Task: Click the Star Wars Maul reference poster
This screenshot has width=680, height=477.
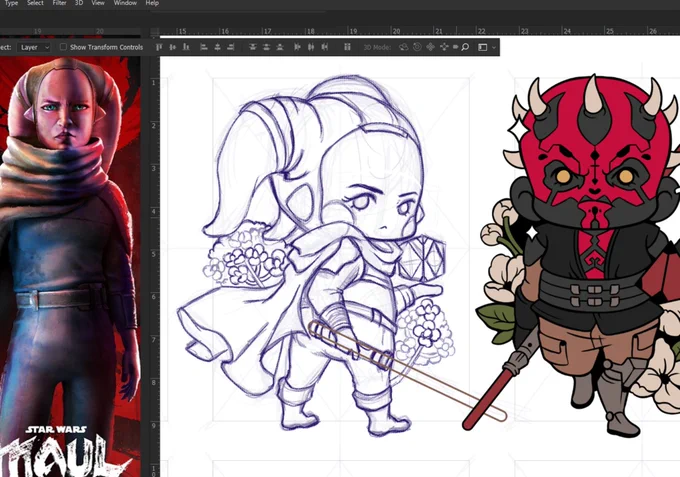Action: pos(70,267)
